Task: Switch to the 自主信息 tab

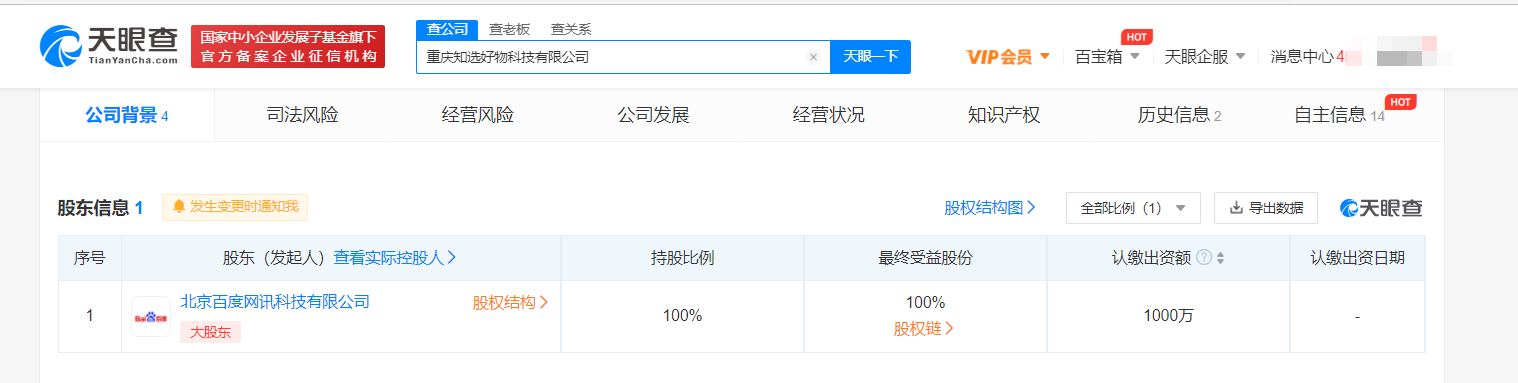Action: point(1340,115)
